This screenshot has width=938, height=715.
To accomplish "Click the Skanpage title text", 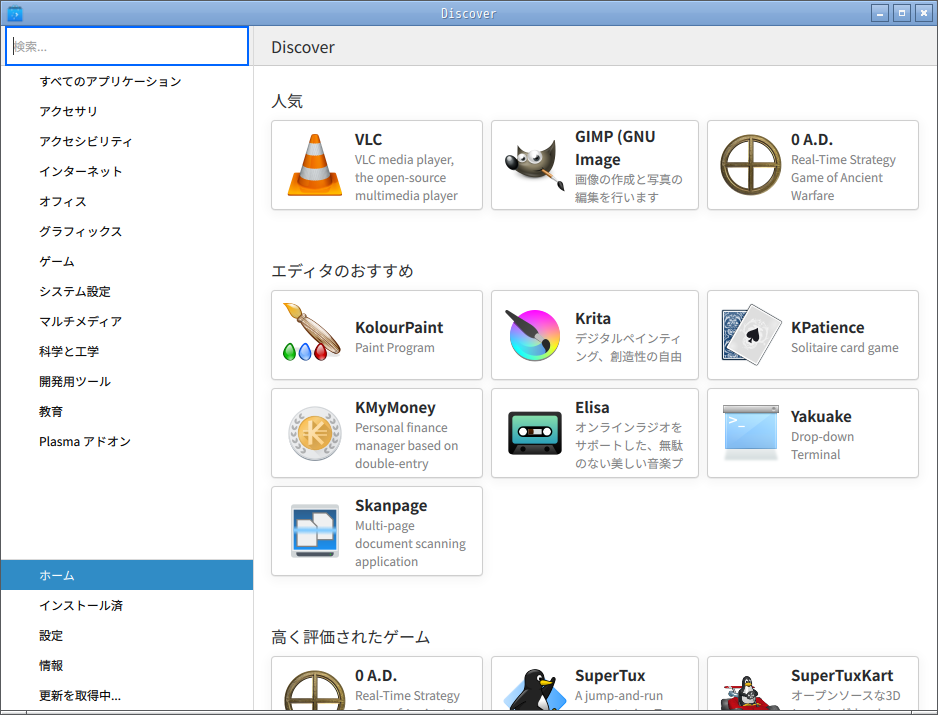I will click(391, 506).
